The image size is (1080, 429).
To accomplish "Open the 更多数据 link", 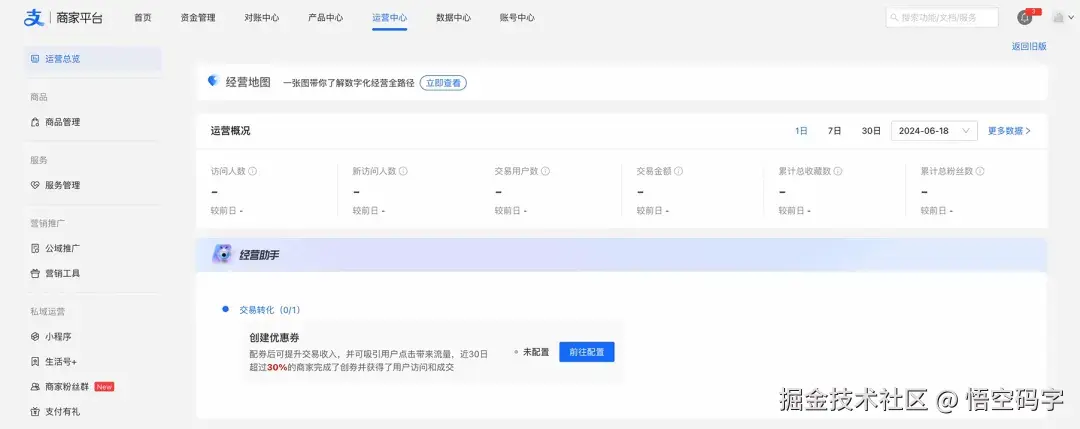I will (1009, 131).
